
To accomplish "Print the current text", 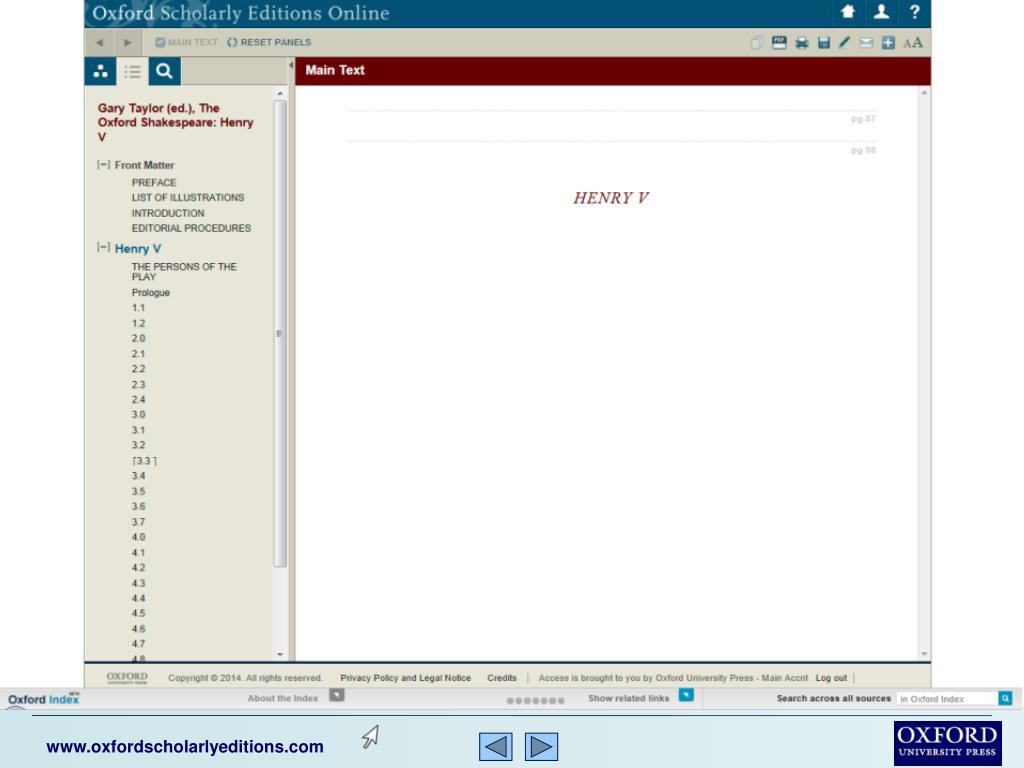I will [x=801, y=43].
